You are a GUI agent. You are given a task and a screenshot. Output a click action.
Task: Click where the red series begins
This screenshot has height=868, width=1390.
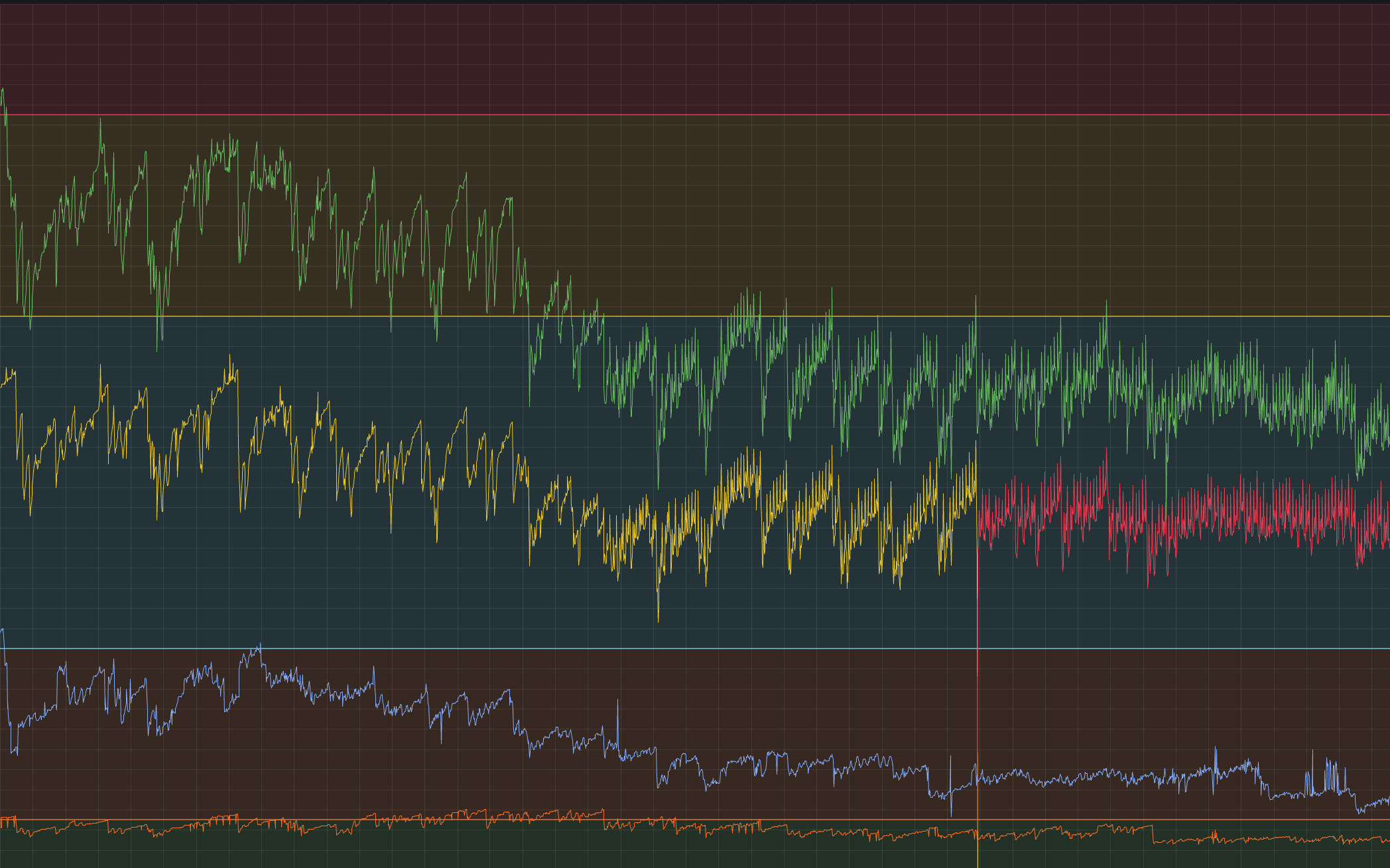(980, 524)
